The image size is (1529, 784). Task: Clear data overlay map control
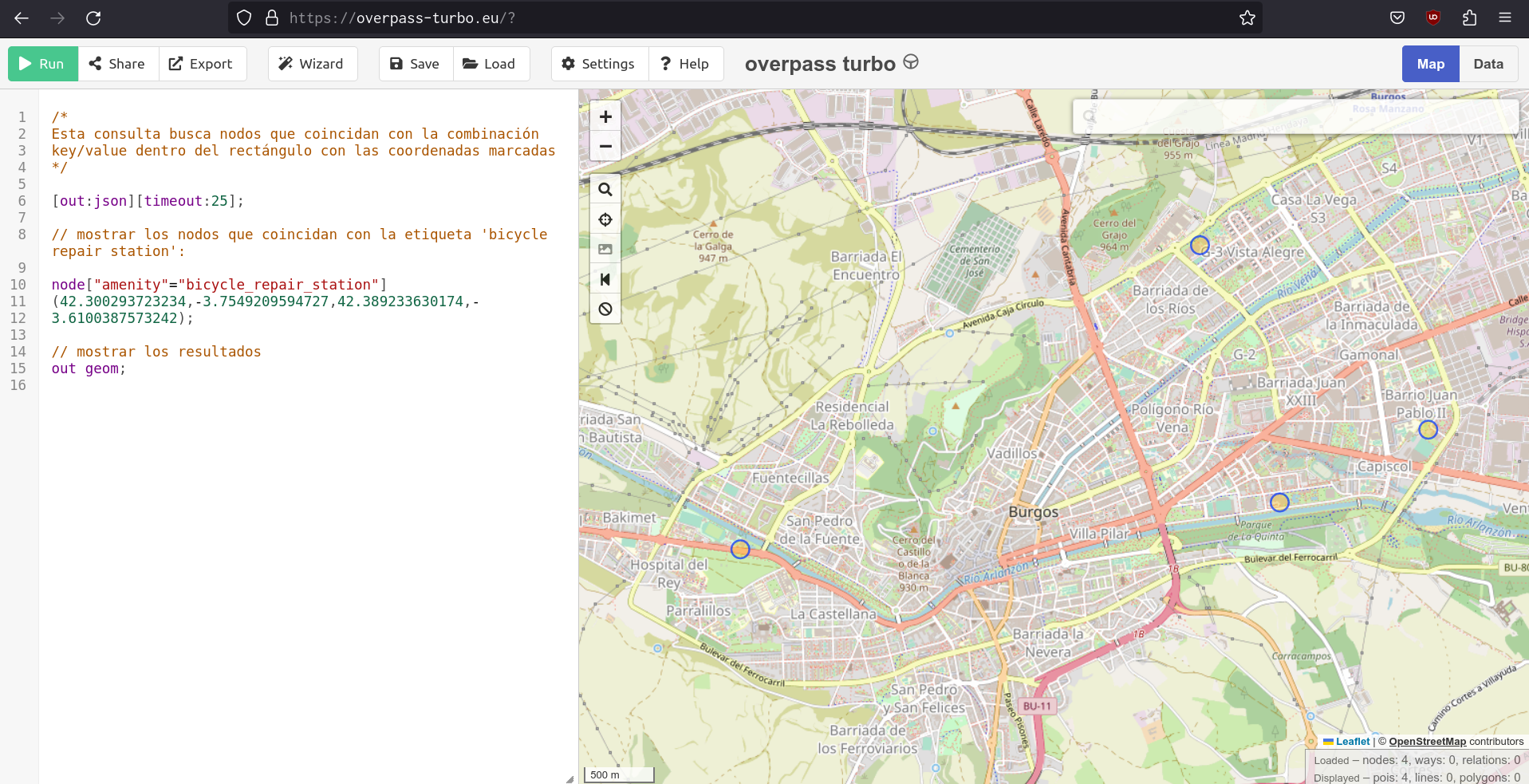[605, 309]
